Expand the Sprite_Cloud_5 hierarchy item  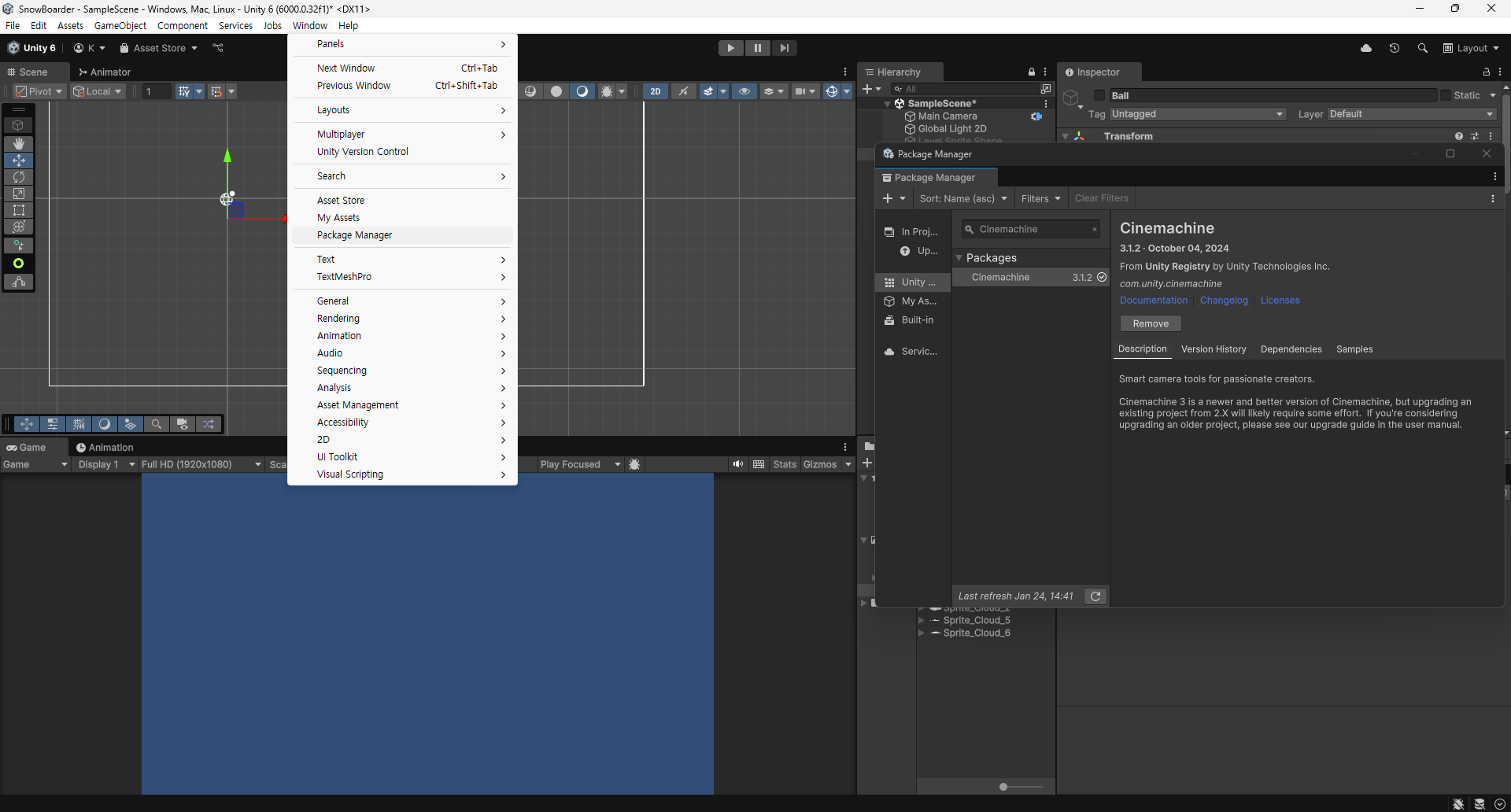coord(922,620)
